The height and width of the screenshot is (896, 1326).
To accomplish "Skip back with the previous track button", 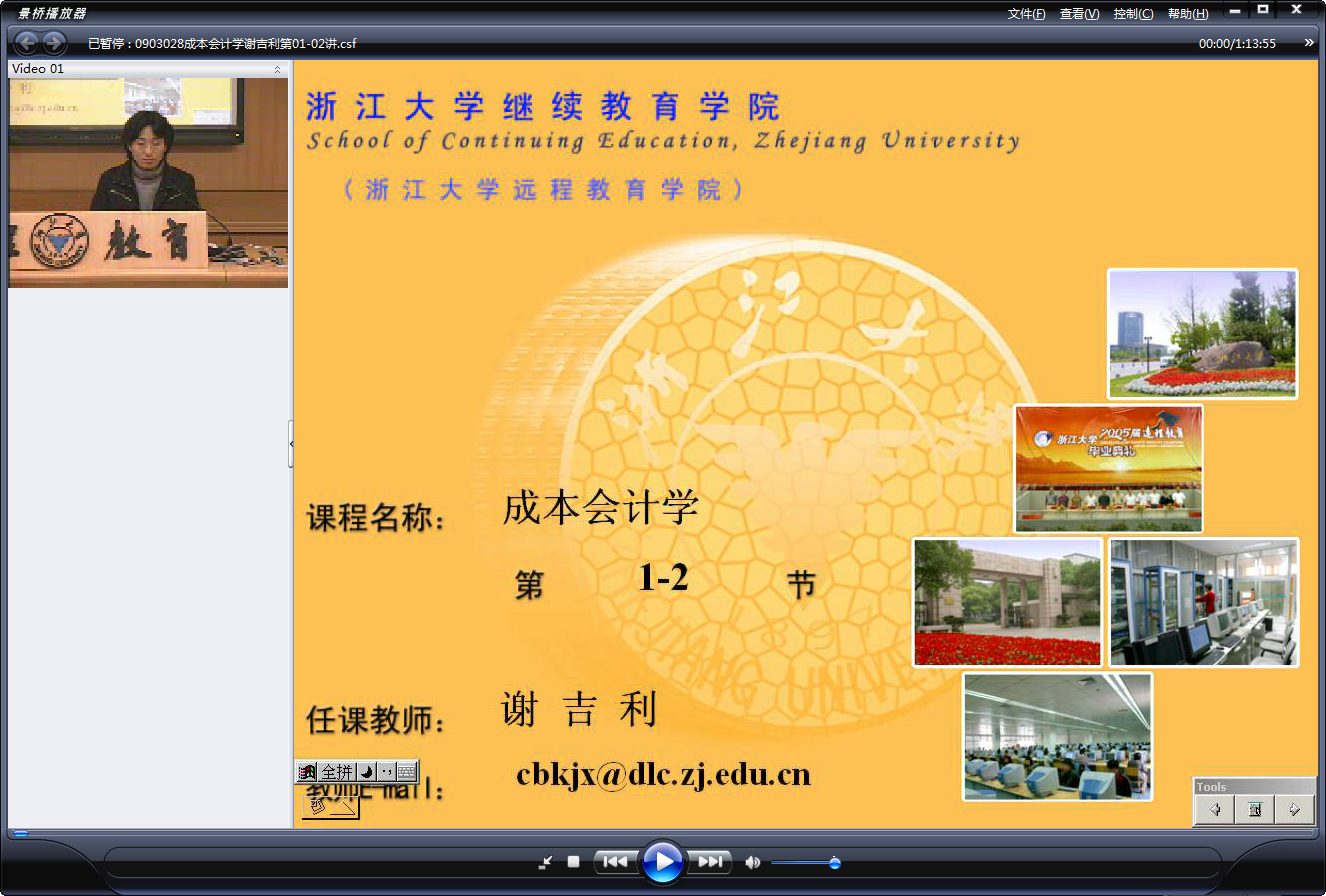I will click(616, 861).
